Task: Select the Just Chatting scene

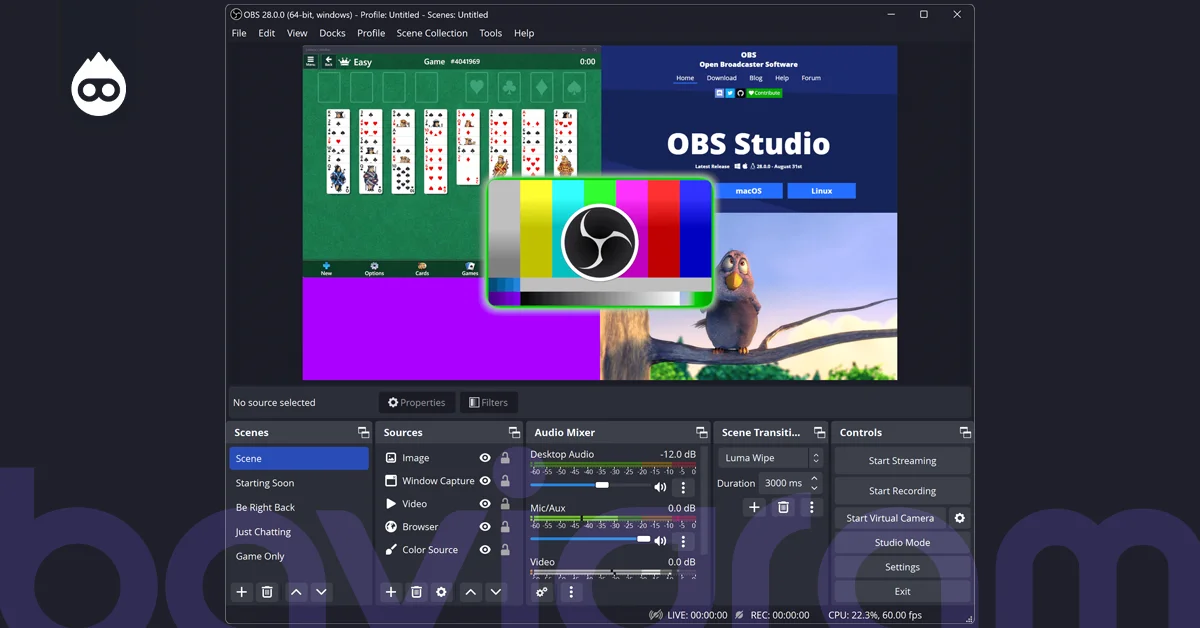Action: point(263,532)
